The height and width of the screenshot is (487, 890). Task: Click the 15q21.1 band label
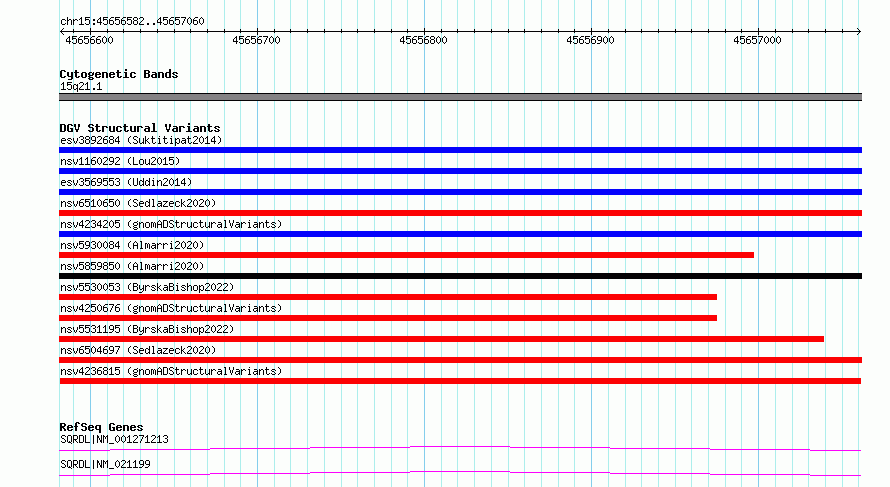tap(81, 86)
